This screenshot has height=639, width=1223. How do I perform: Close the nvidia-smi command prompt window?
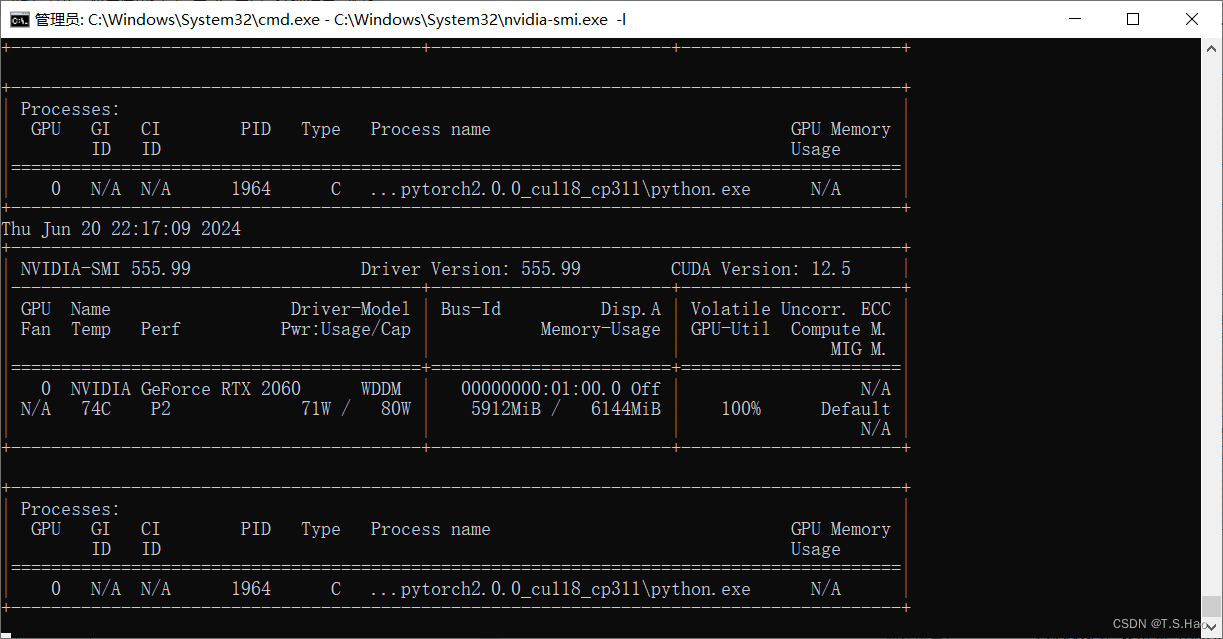1192,19
